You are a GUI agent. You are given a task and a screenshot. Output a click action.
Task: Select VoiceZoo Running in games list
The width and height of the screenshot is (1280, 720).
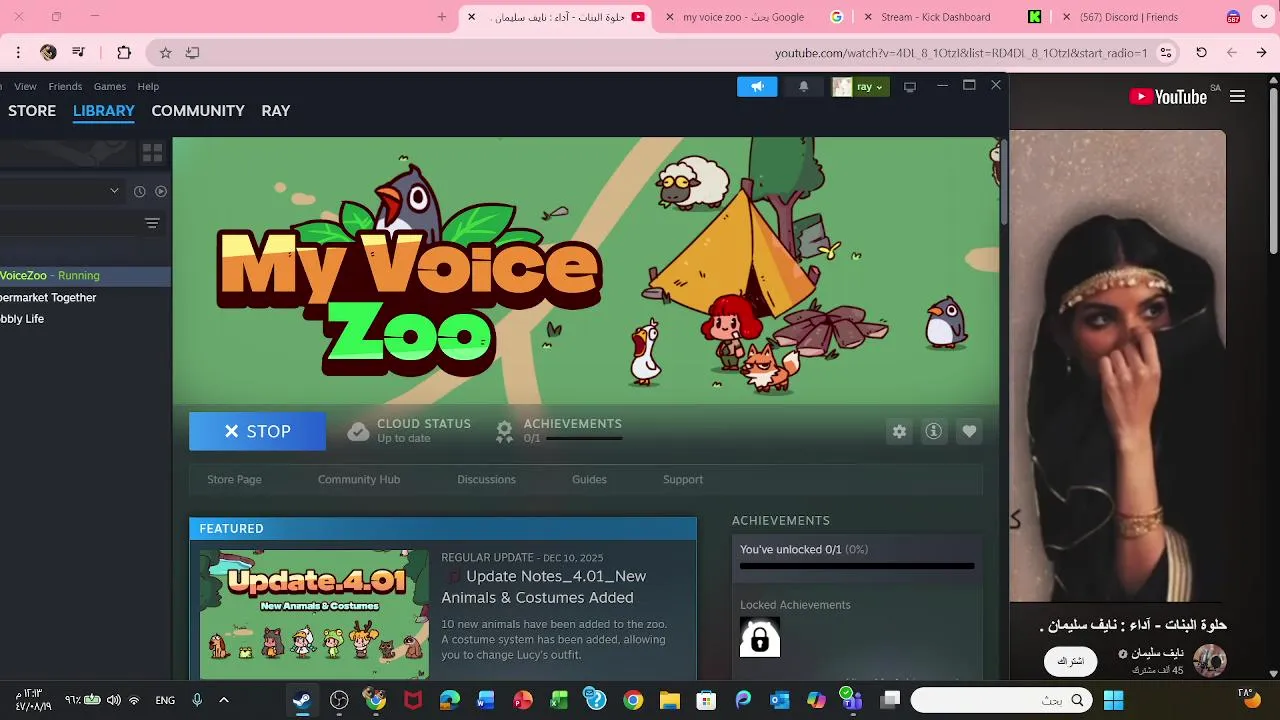click(x=85, y=275)
